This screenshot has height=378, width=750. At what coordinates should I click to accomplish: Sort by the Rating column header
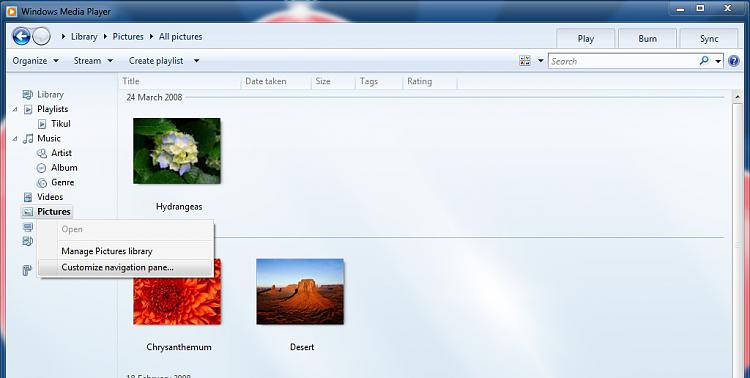click(x=430, y=81)
